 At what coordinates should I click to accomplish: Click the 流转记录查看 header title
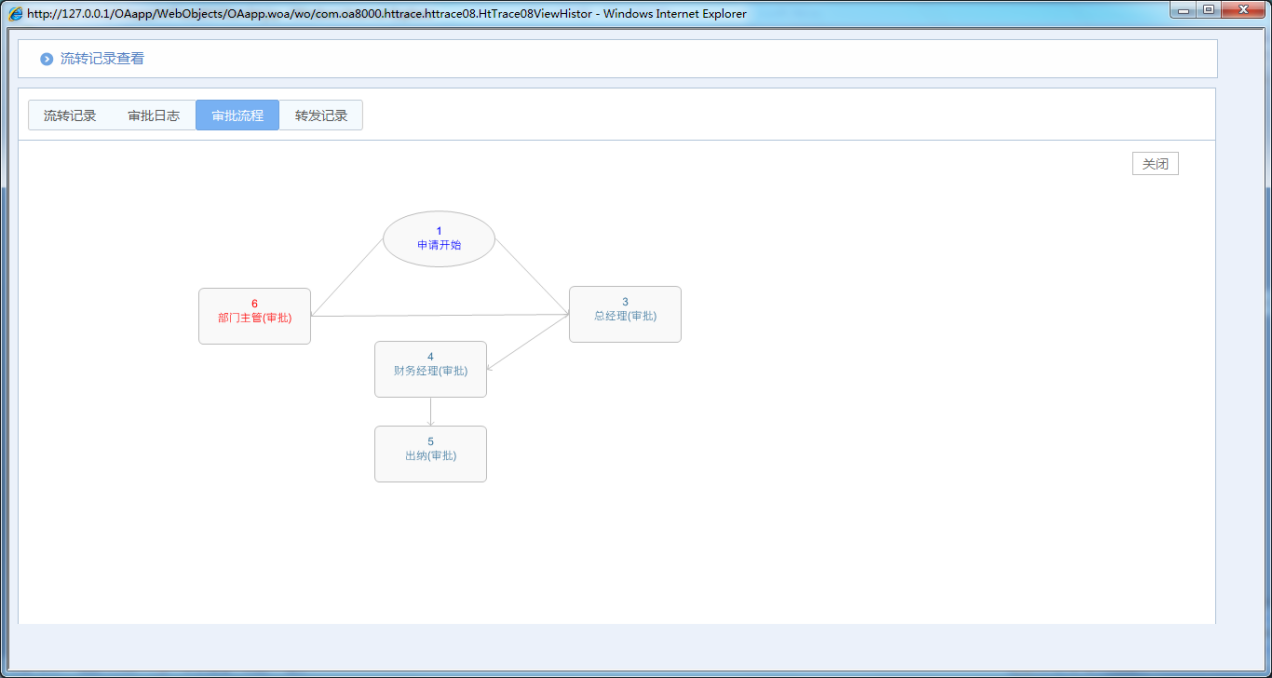pyautogui.click(x=102, y=59)
